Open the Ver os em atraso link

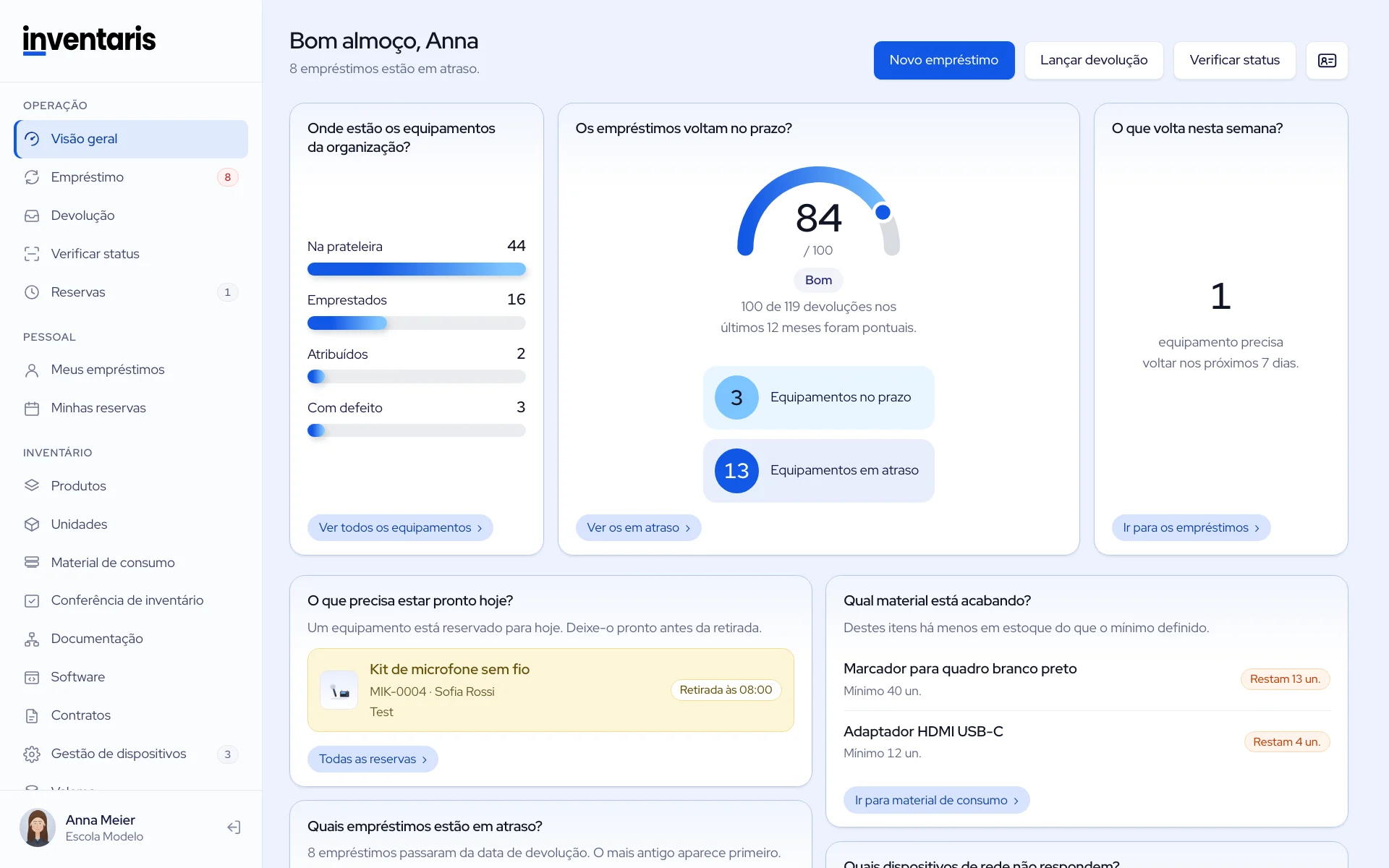pos(638,528)
